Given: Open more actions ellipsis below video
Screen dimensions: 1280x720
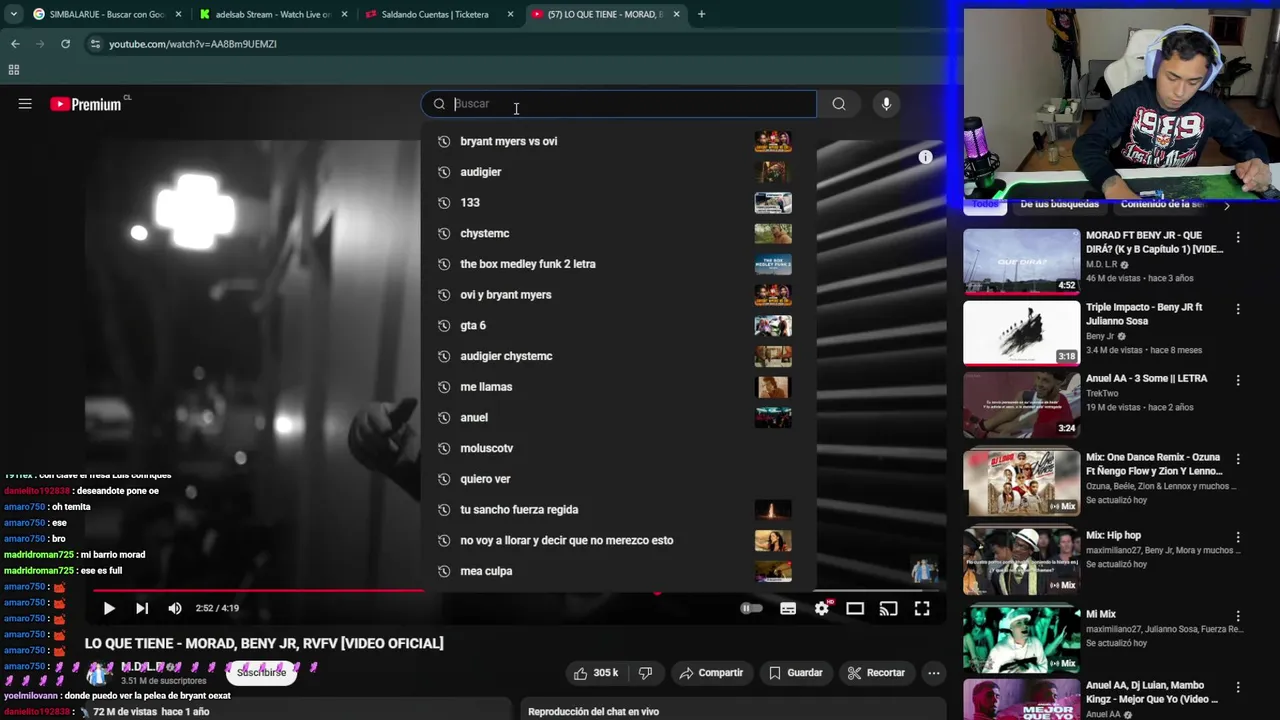Looking at the screenshot, I should (x=934, y=673).
